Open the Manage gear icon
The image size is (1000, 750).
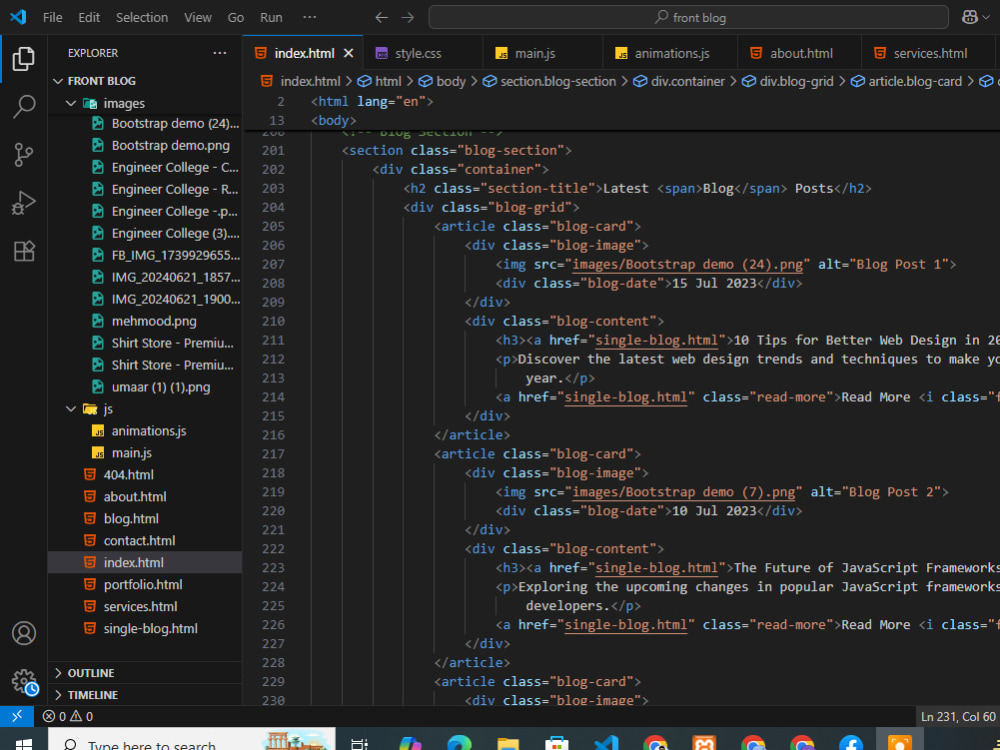click(24, 681)
